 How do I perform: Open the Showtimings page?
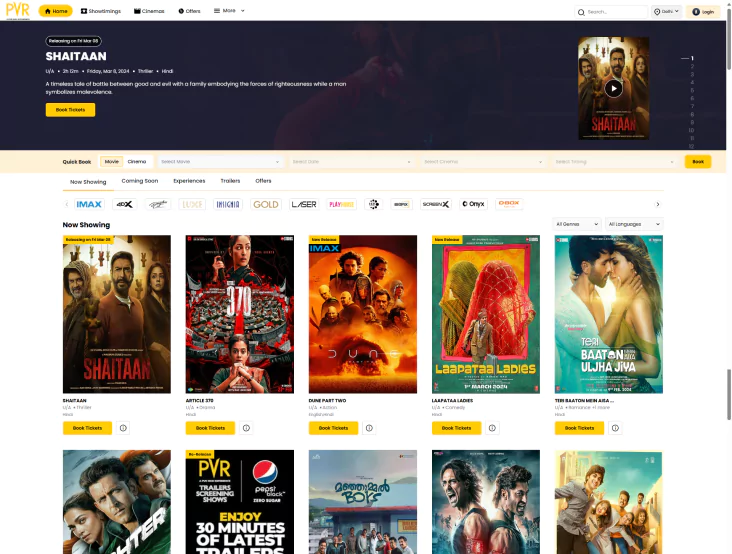pos(101,11)
